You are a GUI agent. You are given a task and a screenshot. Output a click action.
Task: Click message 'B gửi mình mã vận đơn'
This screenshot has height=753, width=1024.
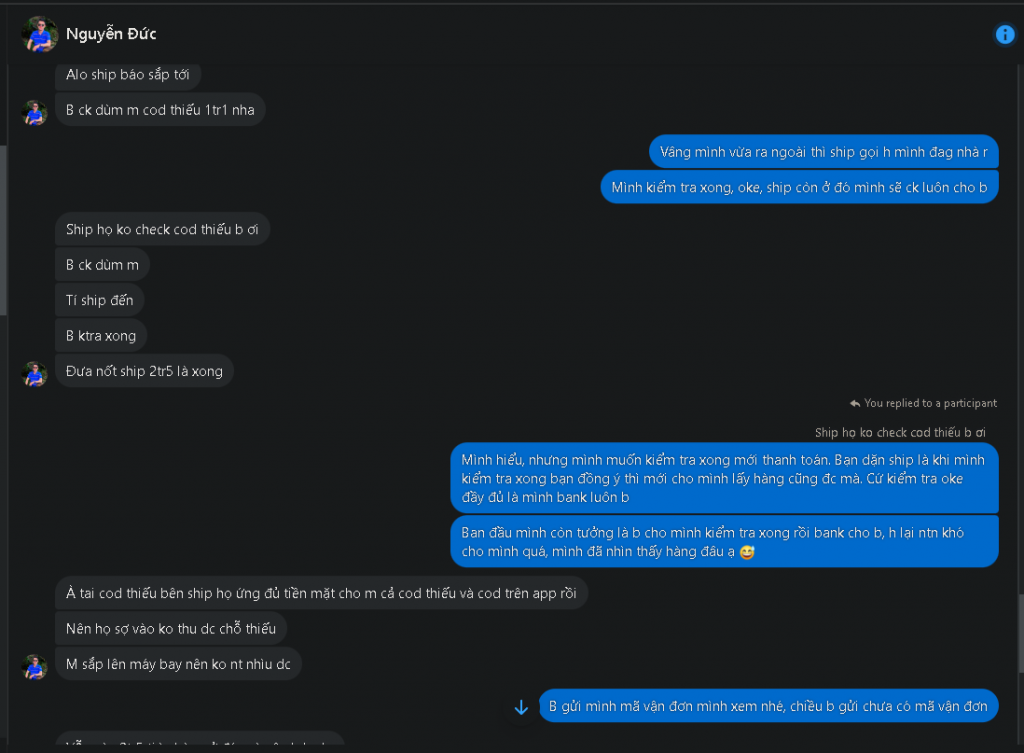point(768,706)
